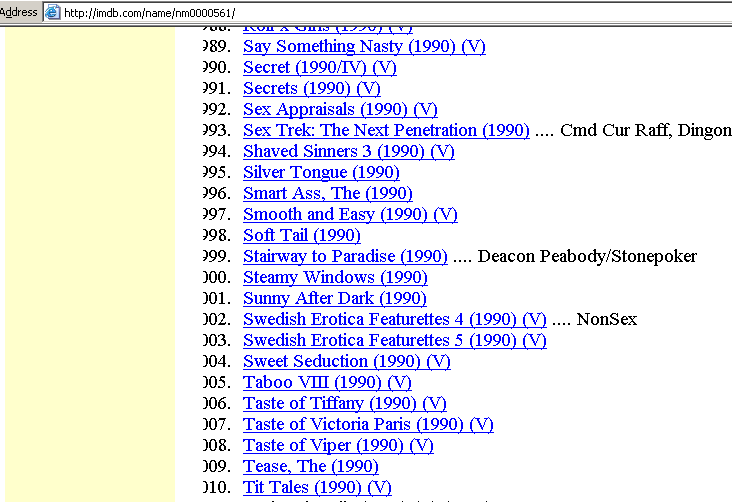The width and height of the screenshot is (732, 502).
Task: Open the 'Tease, The (1990)' link
Action: tap(311, 467)
